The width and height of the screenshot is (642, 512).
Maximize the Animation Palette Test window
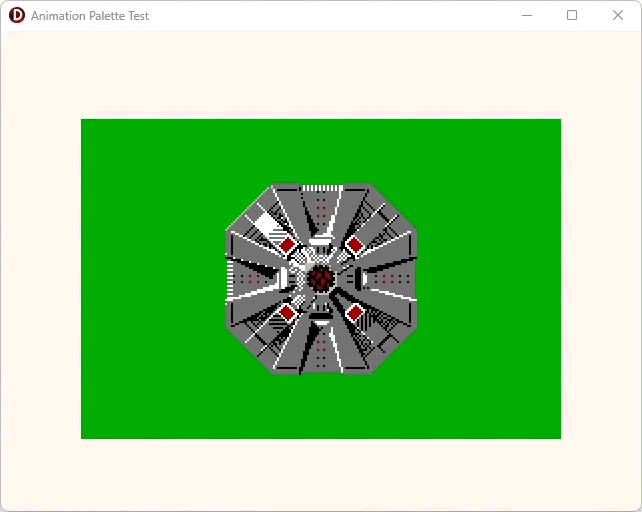point(572,15)
